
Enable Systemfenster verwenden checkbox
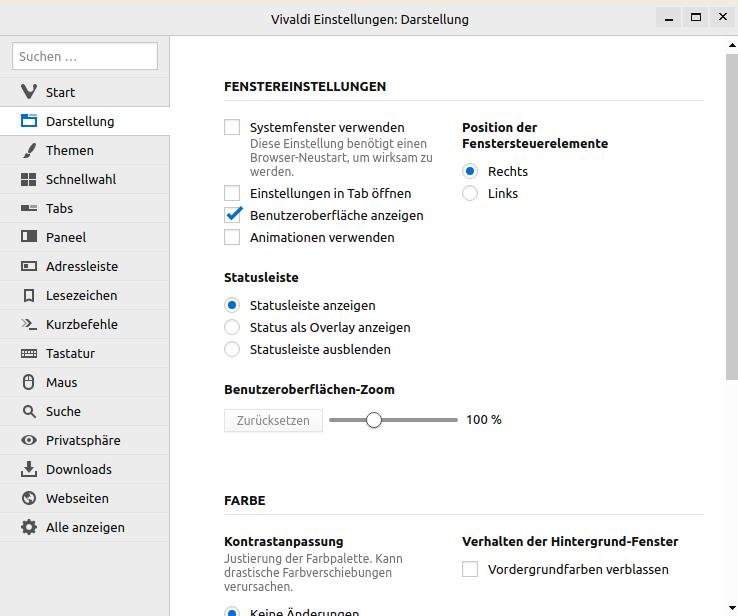pyautogui.click(x=232, y=127)
